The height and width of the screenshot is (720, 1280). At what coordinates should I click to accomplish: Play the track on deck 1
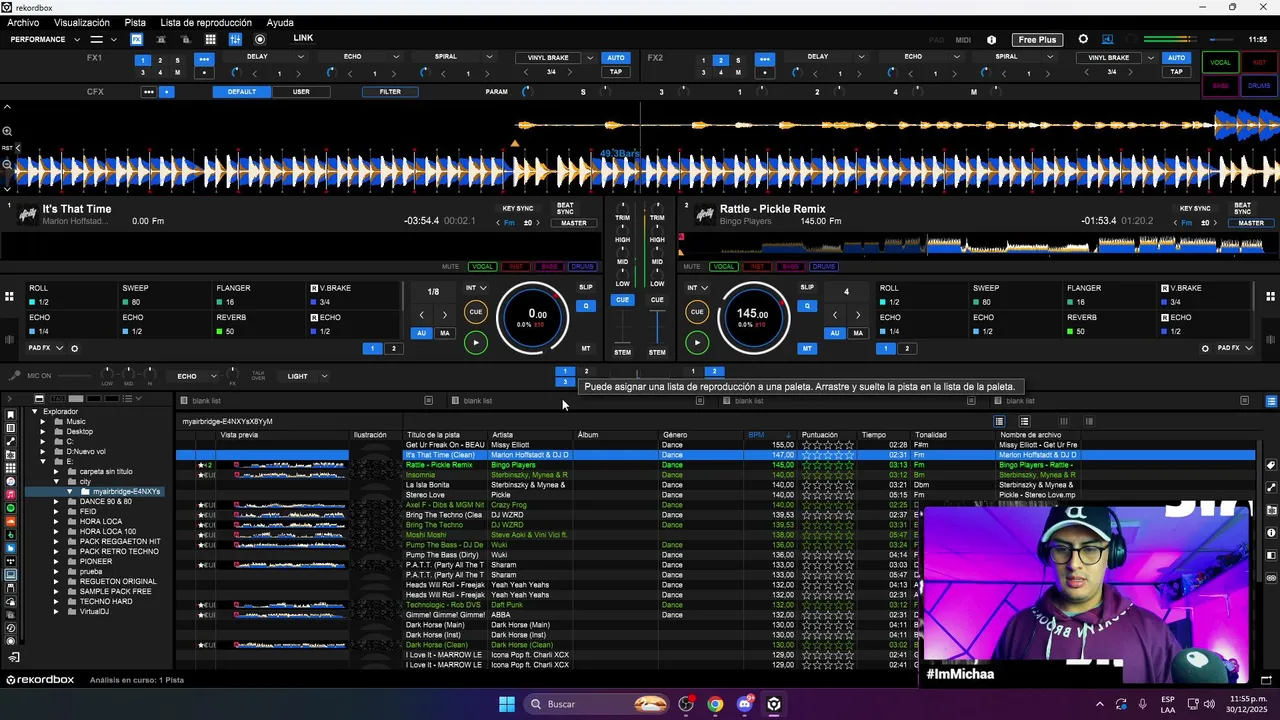475,342
